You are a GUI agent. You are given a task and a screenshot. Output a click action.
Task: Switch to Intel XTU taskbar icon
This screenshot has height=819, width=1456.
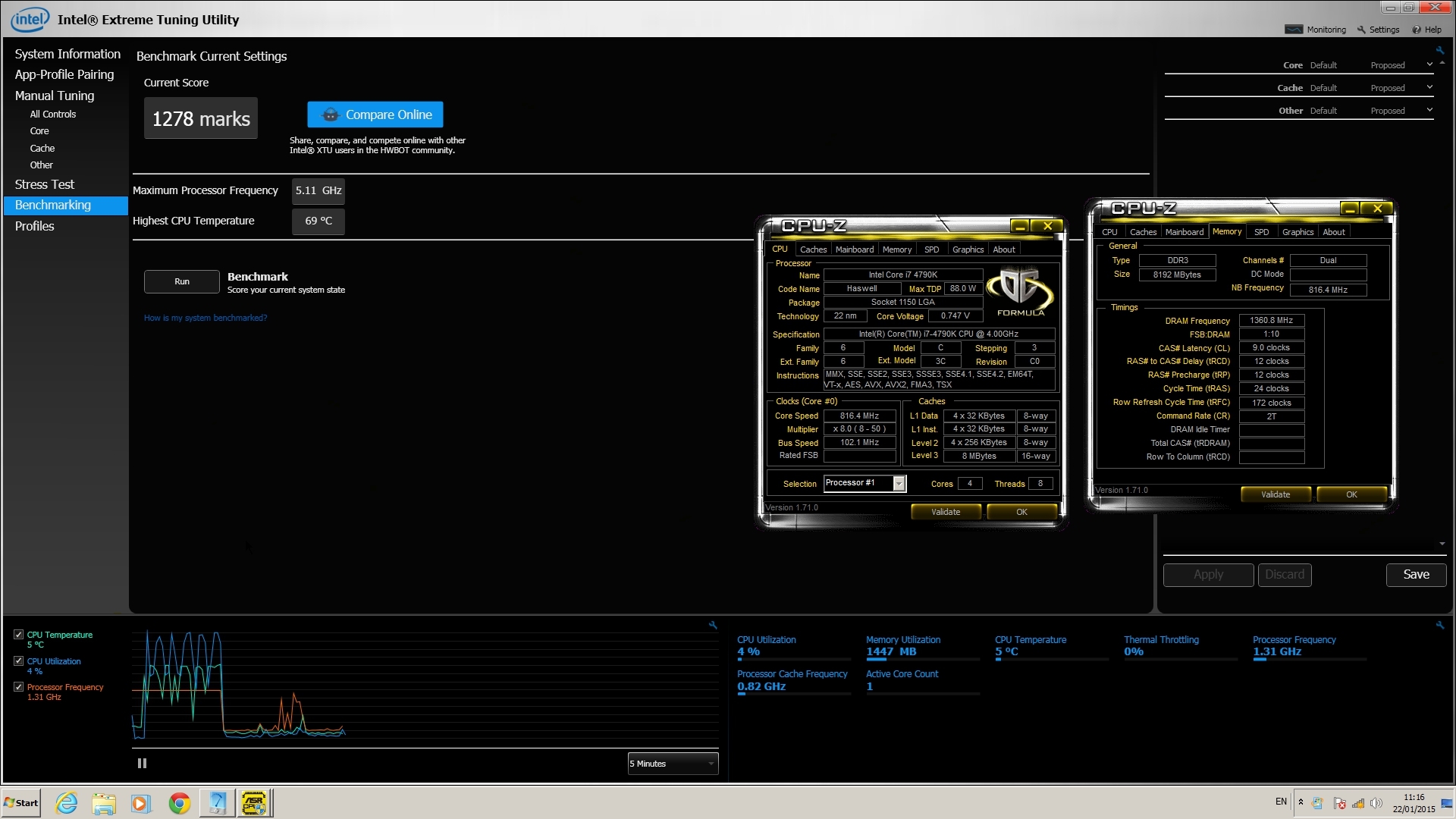217,803
